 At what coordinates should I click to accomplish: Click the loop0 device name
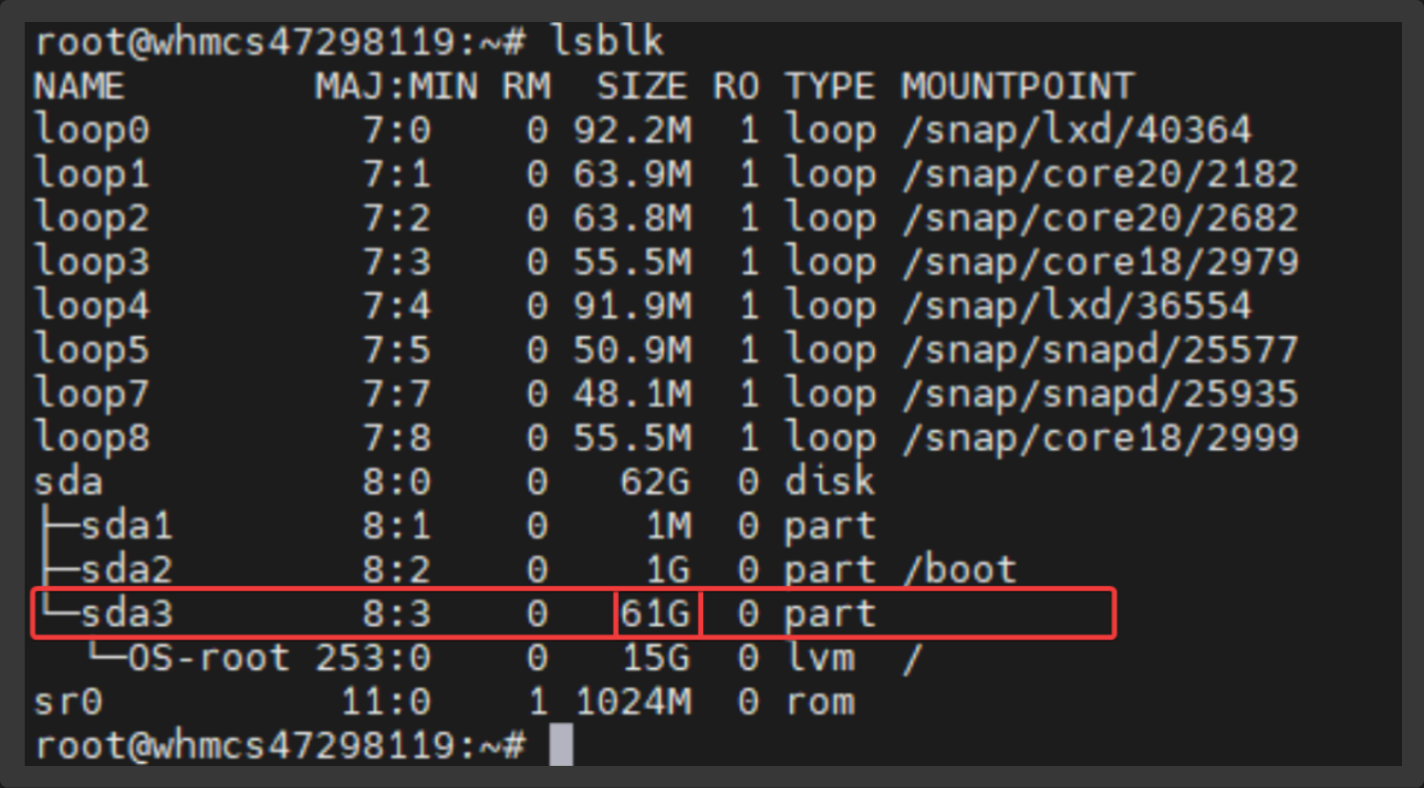[92, 131]
